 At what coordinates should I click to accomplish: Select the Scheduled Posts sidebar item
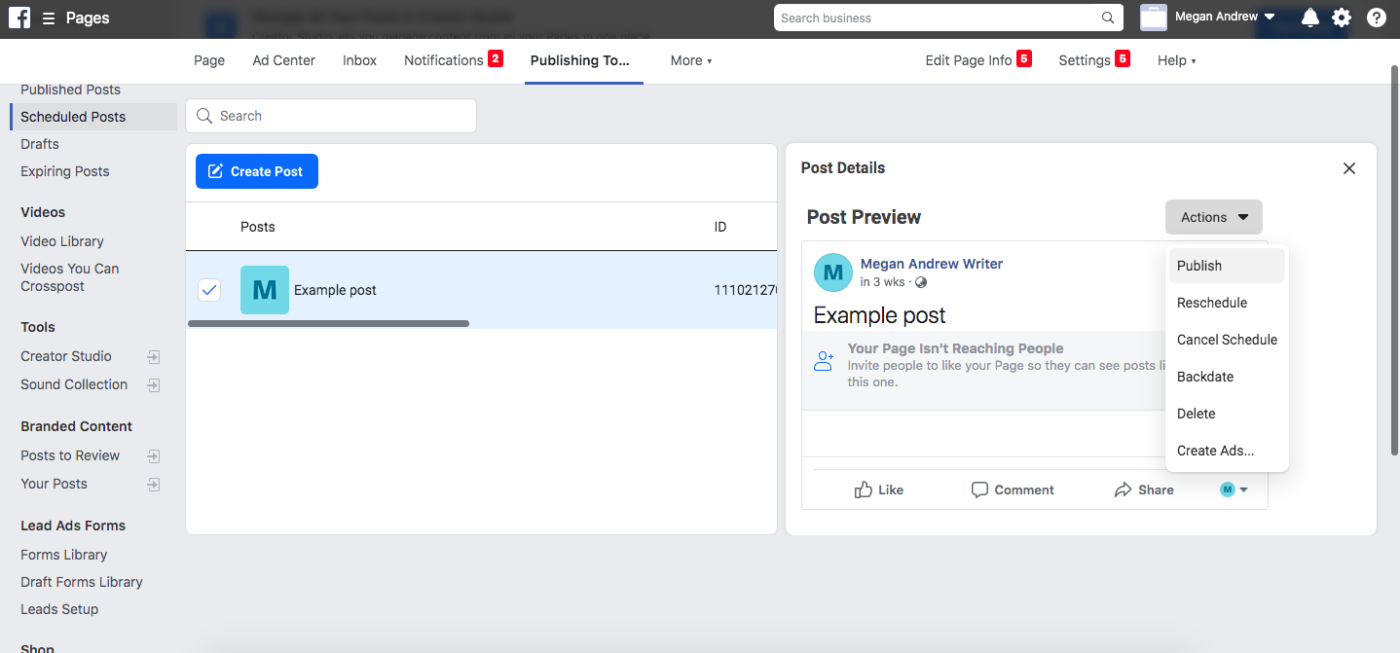click(73, 116)
